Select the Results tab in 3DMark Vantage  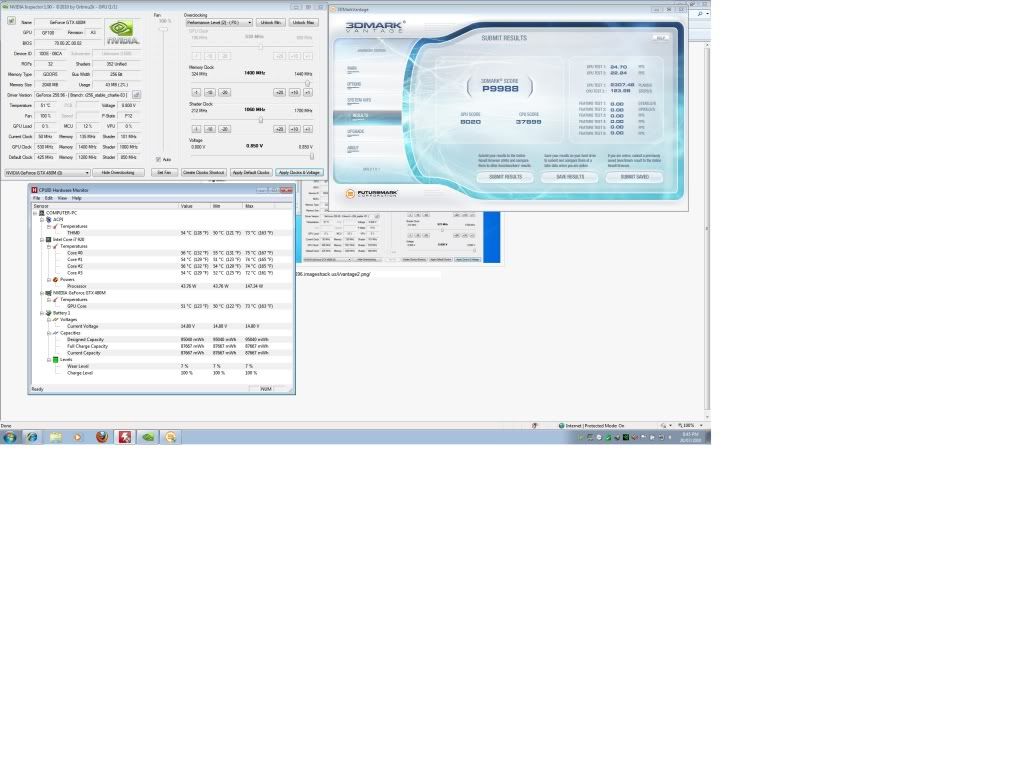[367, 117]
